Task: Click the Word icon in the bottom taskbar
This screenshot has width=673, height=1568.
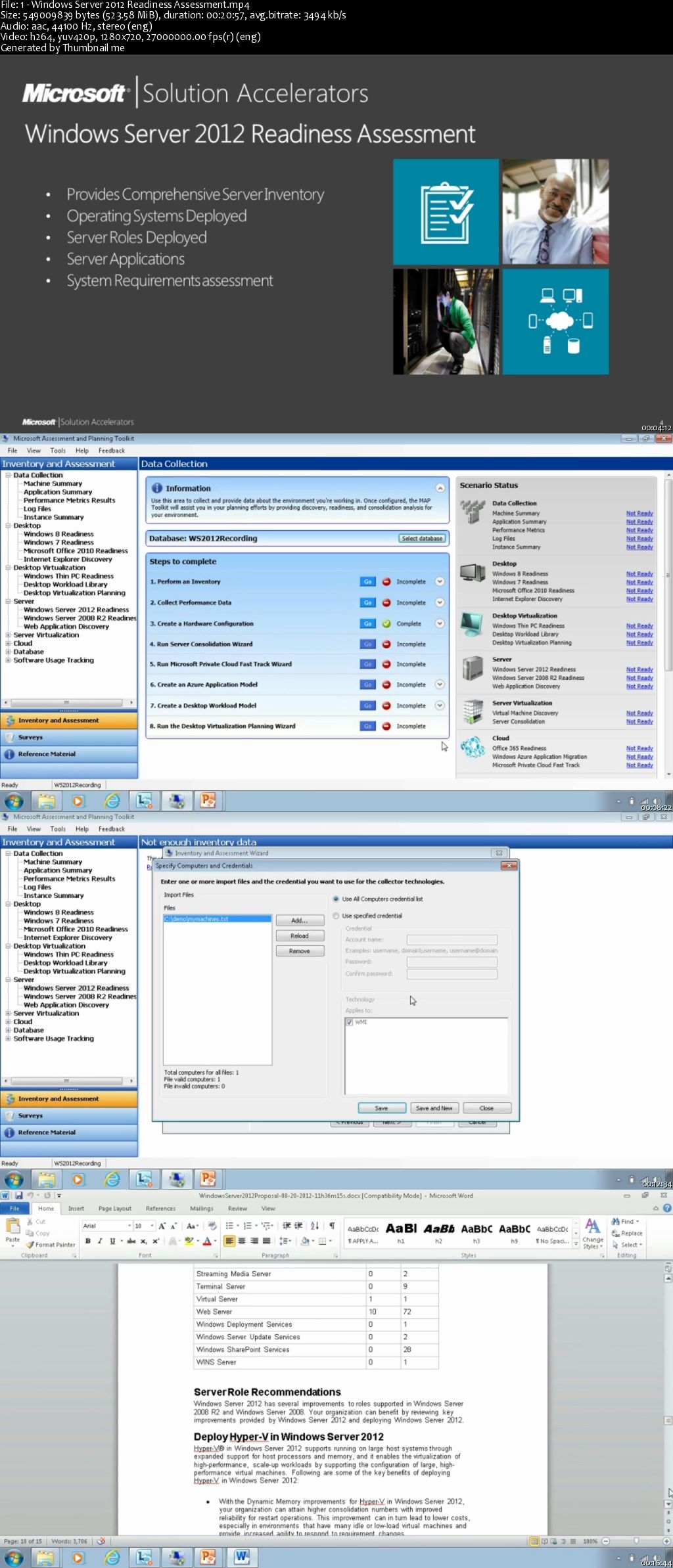Action: pyautogui.click(x=241, y=1556)
